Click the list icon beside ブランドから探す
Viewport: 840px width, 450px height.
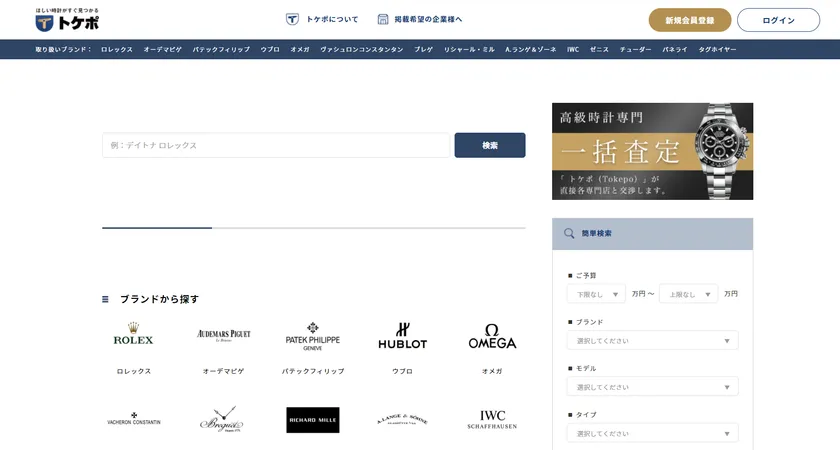point(106,299)
